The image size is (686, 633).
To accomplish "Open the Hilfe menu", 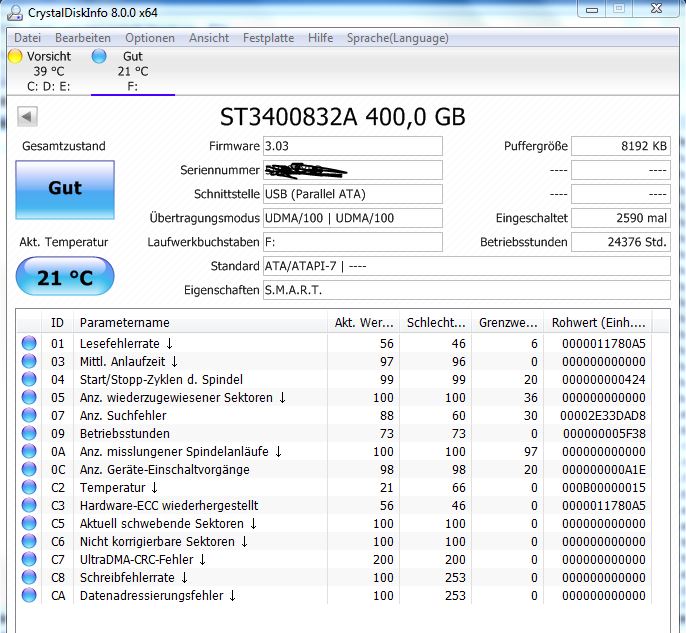I will (x=320, y=38).
